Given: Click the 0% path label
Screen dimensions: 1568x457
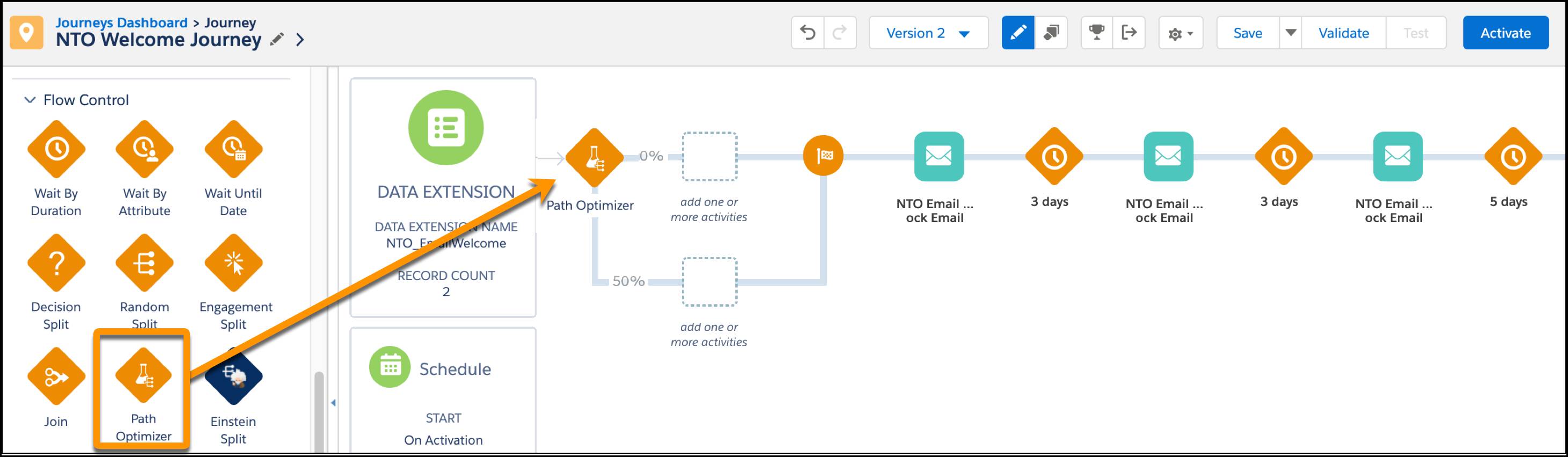Looking at the screenshot, I should pyautogui.click(x=651, y=156).
